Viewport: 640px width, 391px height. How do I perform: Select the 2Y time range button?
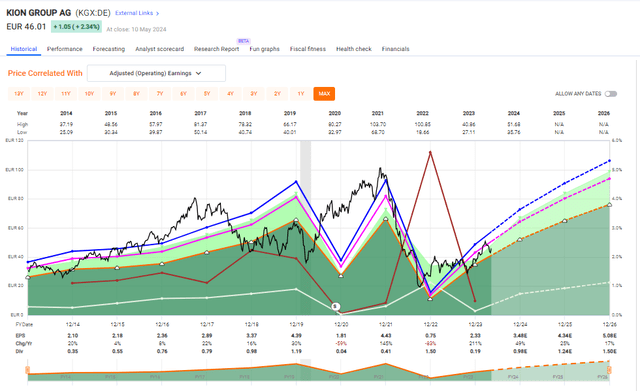[x=277, y=94]
